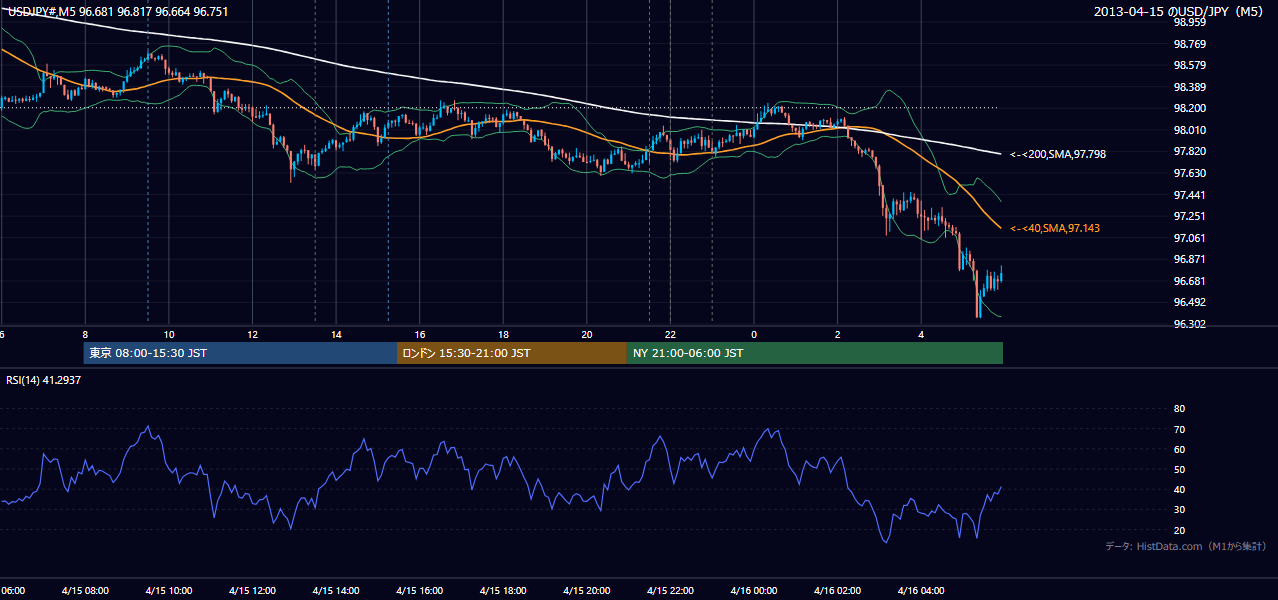Click RSI scale value 80

pos(1179,409)
